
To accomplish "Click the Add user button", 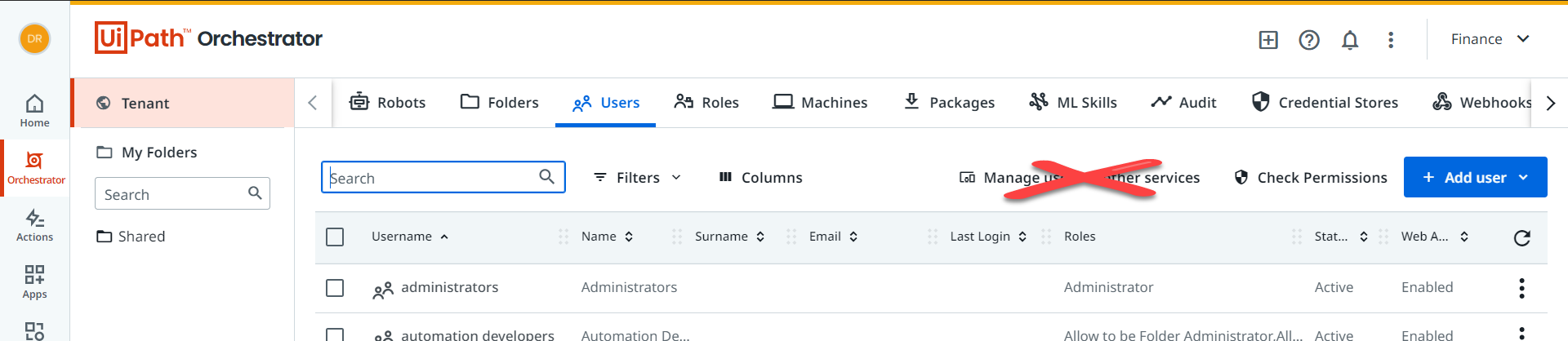I will [1475, 177].
